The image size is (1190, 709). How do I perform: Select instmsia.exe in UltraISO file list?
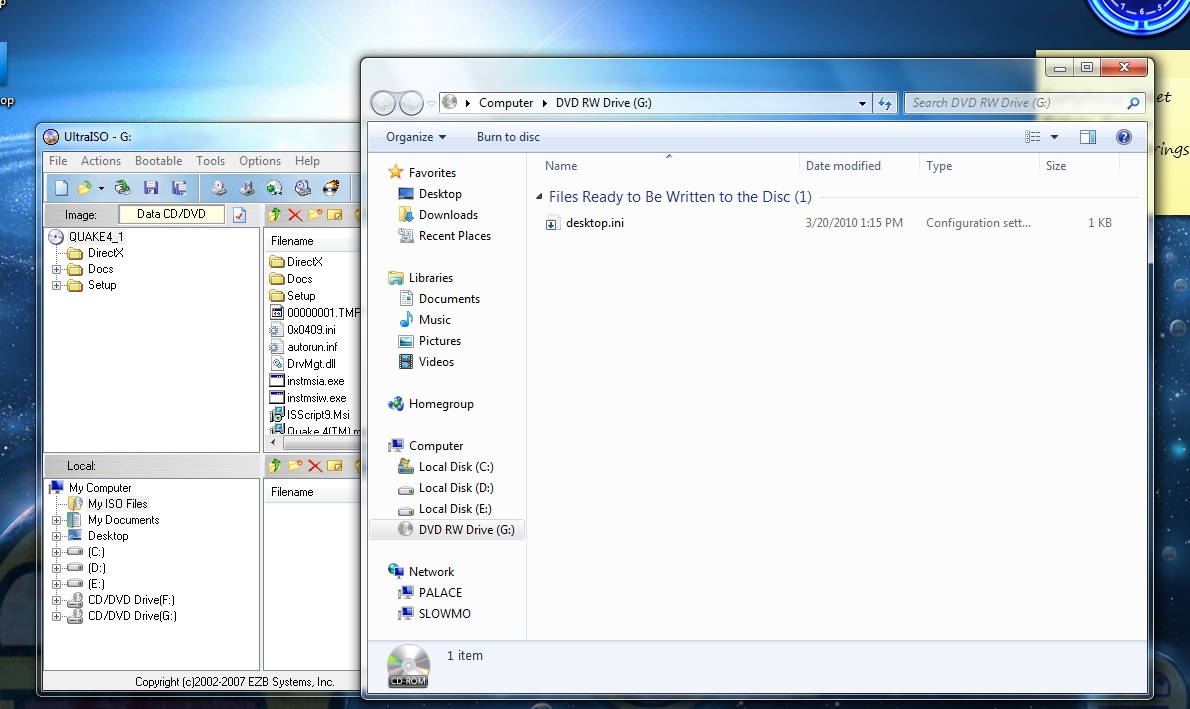315,381
